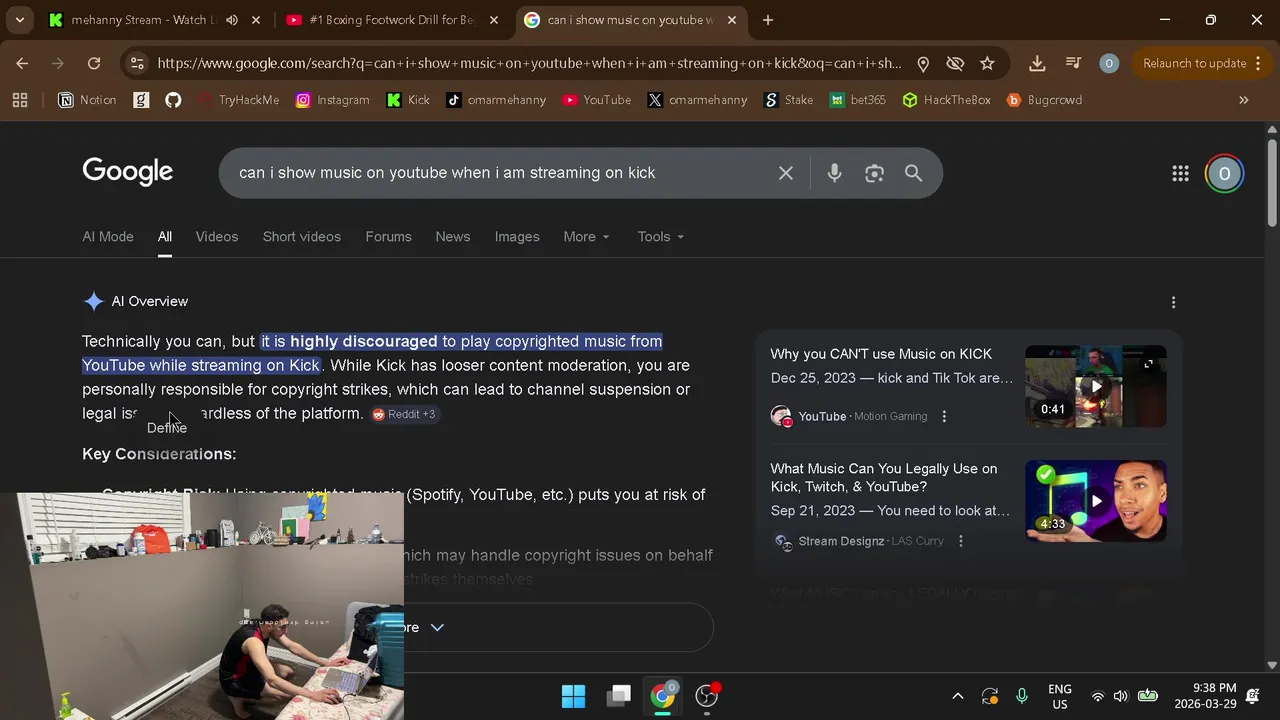Play Why you CAN'T use Music thumbnail

click(1096, 386)
